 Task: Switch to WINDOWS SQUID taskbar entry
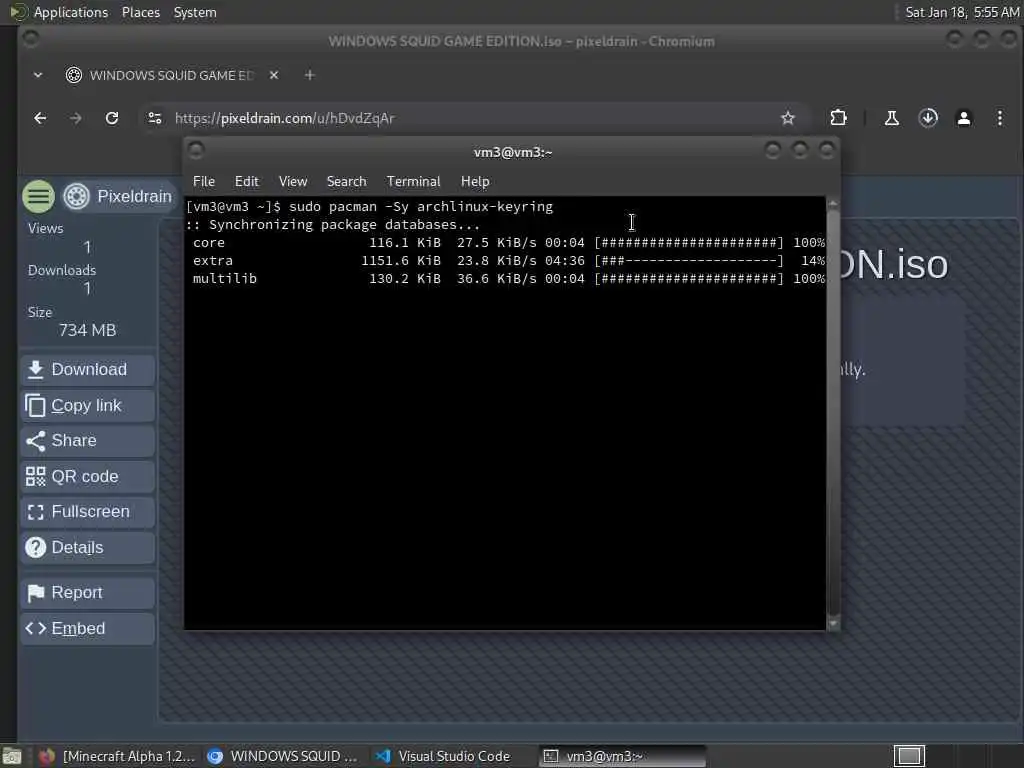click(x=283, y=756)
